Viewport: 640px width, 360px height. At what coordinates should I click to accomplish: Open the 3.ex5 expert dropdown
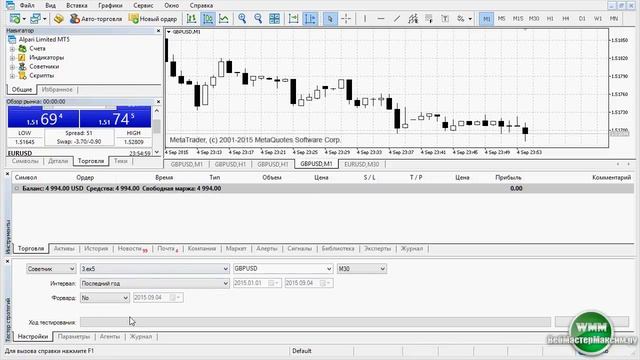[155, 269]
